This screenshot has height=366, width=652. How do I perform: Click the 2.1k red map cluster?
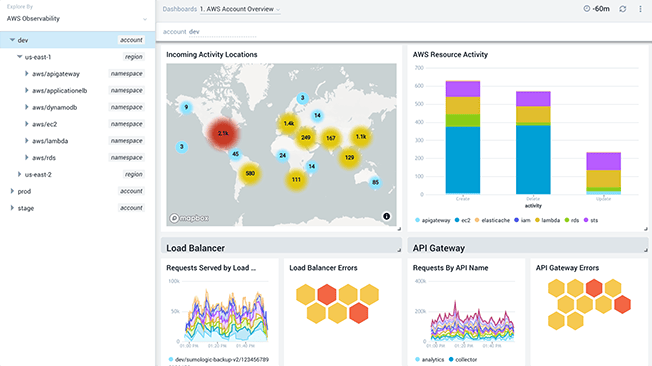223,134
